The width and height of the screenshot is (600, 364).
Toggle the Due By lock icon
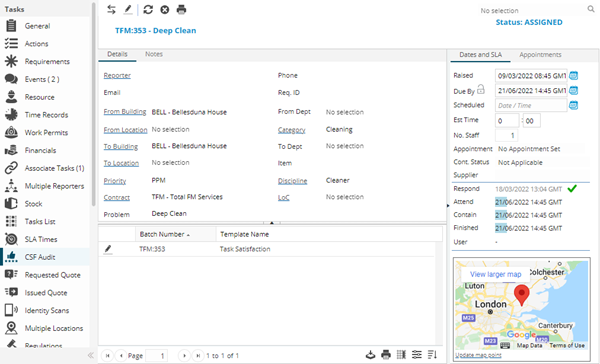pyautogui.click(x=481, y=90)
